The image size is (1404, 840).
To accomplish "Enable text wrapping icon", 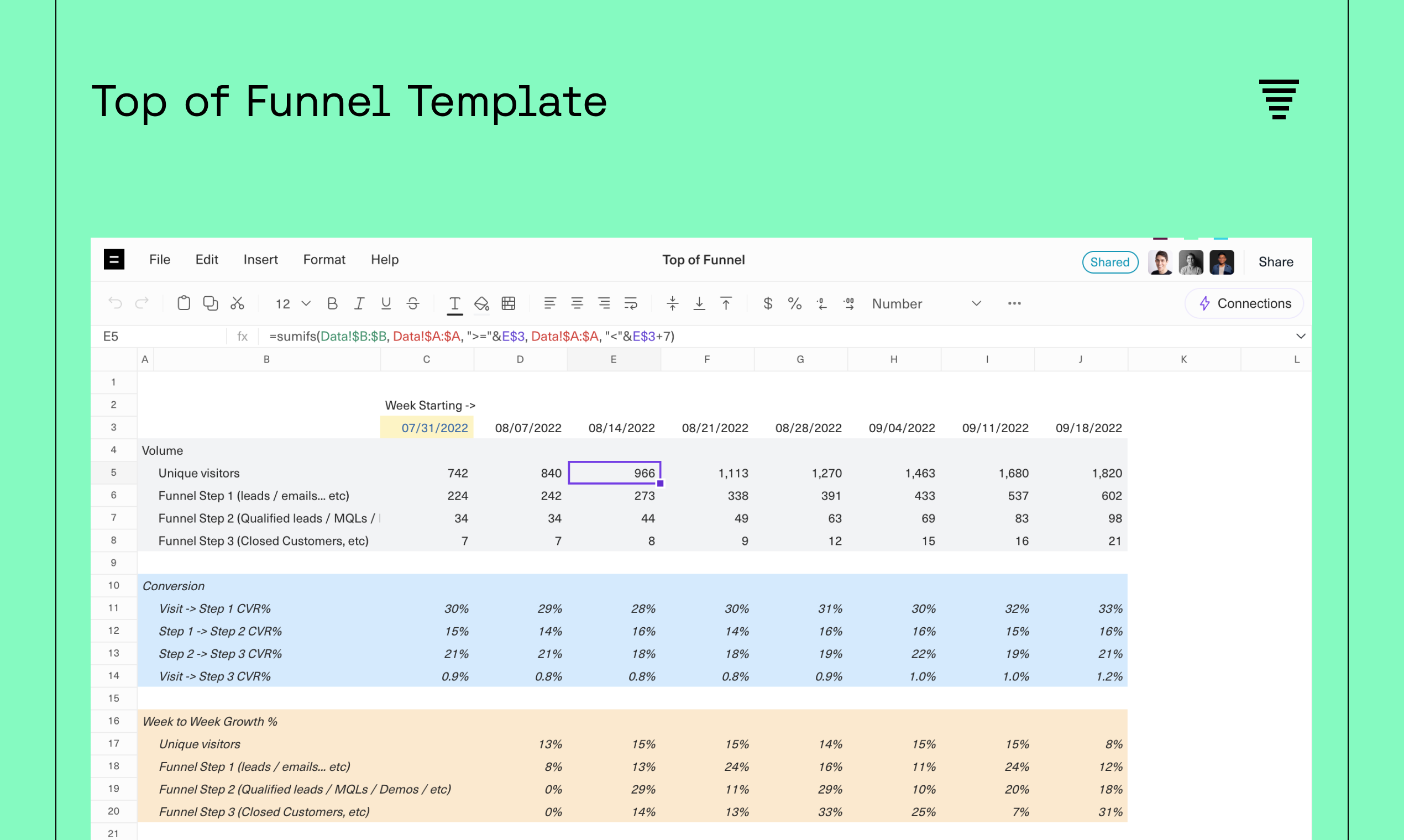I will tap(631, 303).
